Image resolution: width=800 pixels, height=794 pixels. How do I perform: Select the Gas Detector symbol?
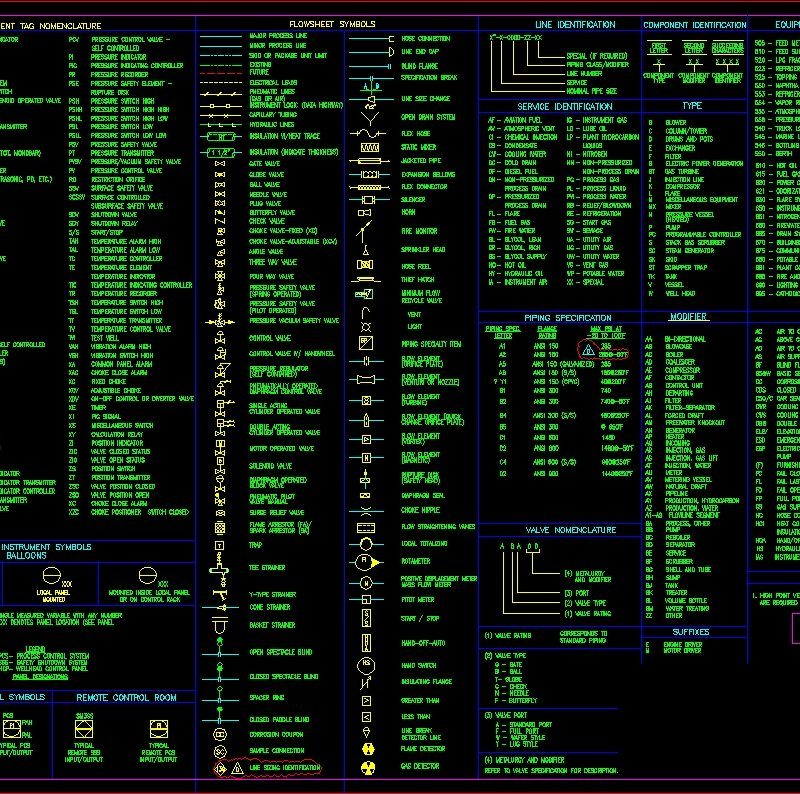click(366, 767)
